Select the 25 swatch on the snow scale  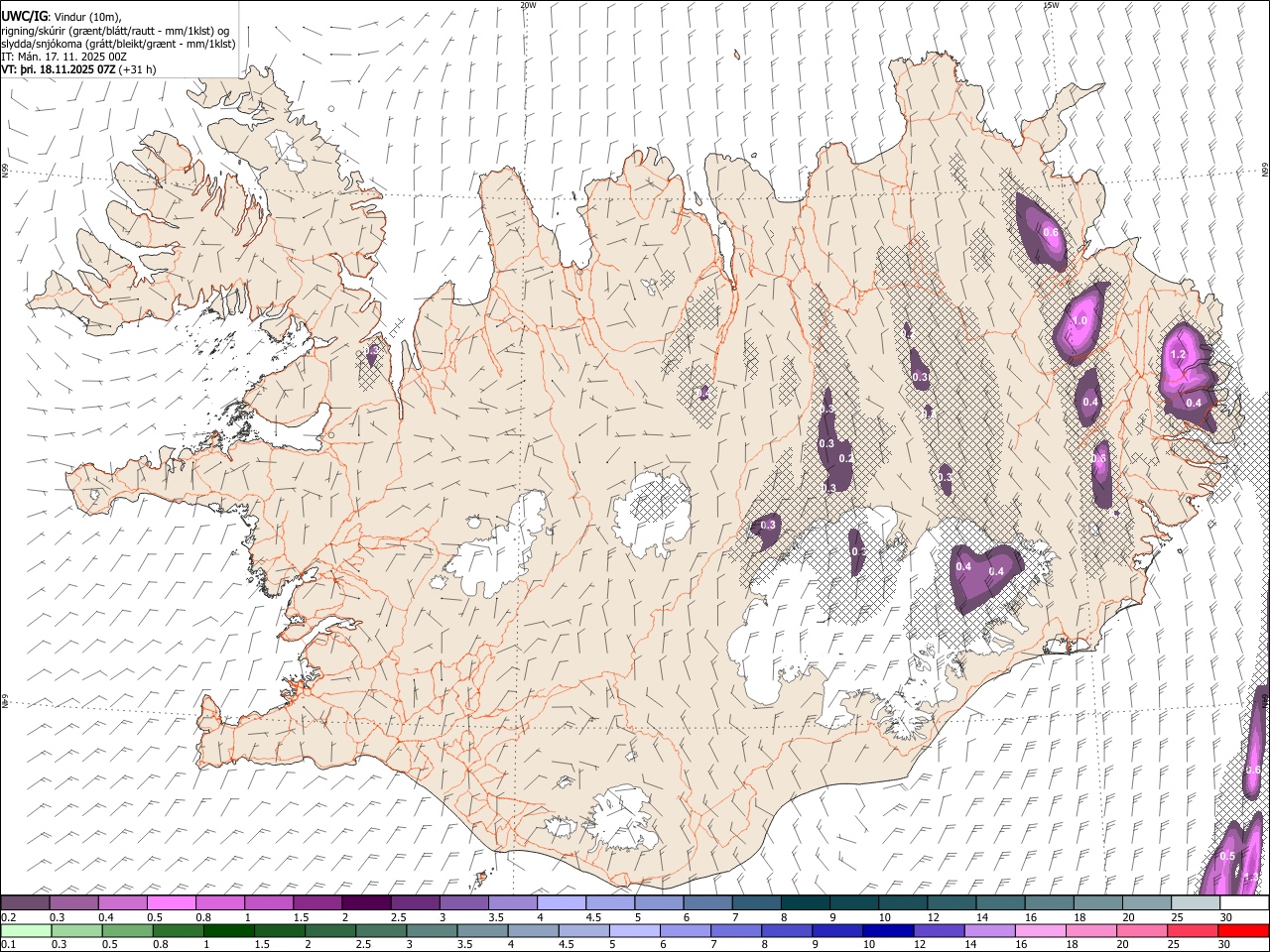(x=1195, y=902)
